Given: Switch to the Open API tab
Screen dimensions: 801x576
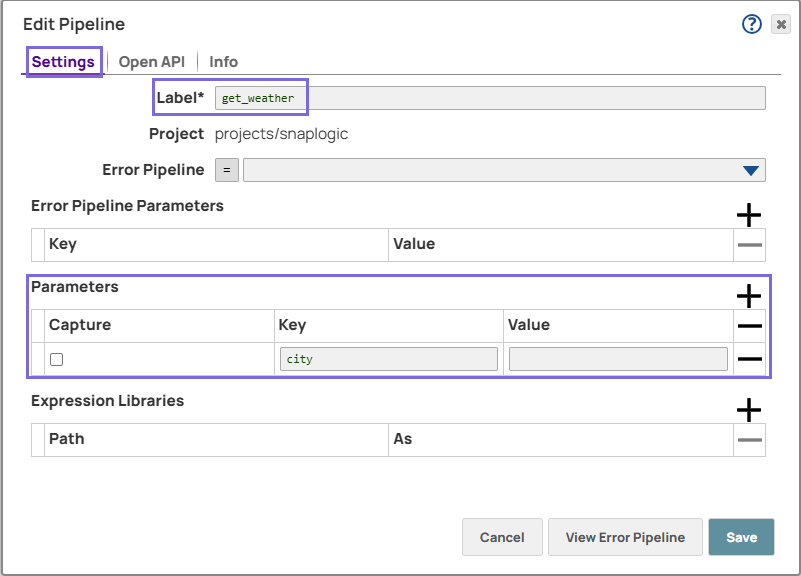Looking at the screenshot, I should (151, 61).
